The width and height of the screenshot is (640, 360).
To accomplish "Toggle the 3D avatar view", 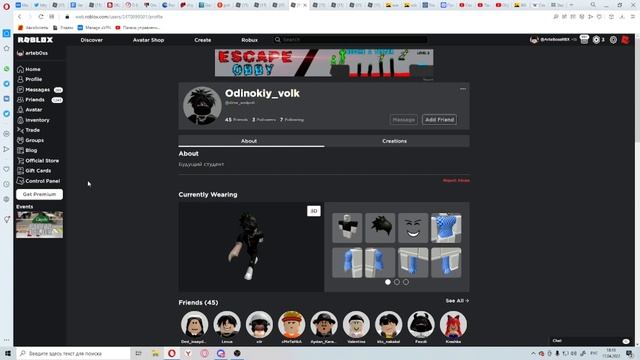I will tap(313, 211).
